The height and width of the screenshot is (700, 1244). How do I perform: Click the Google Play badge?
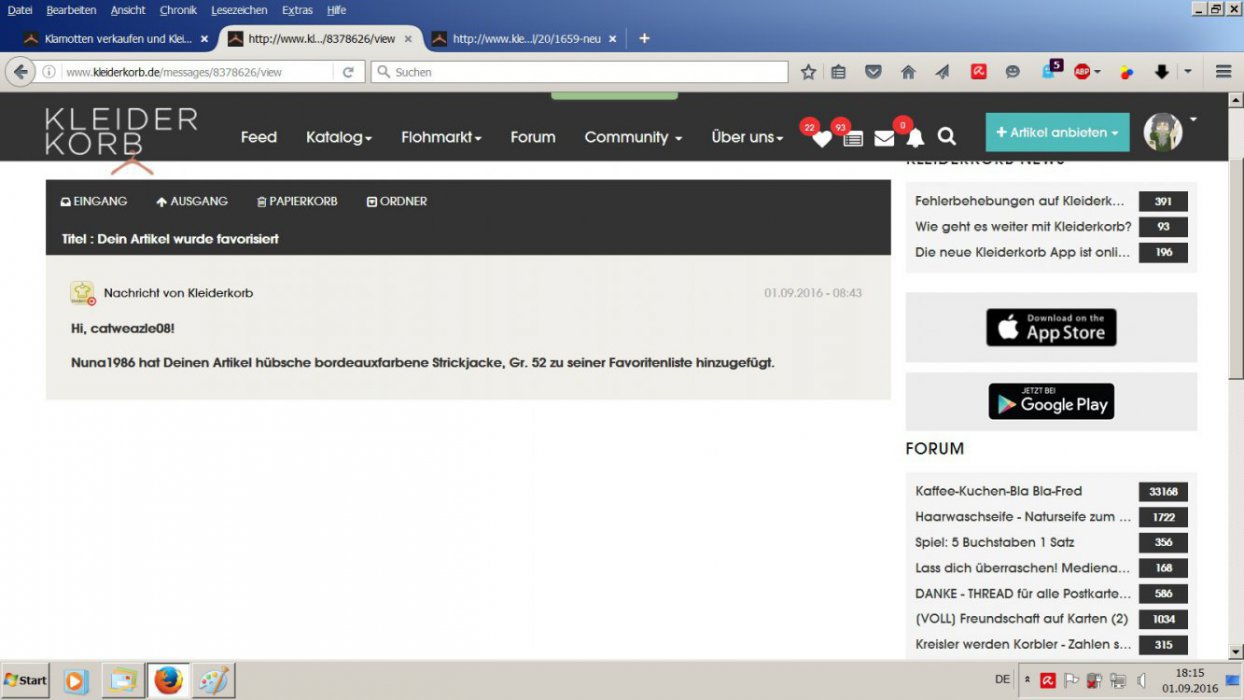click(x=1051, y=402)
